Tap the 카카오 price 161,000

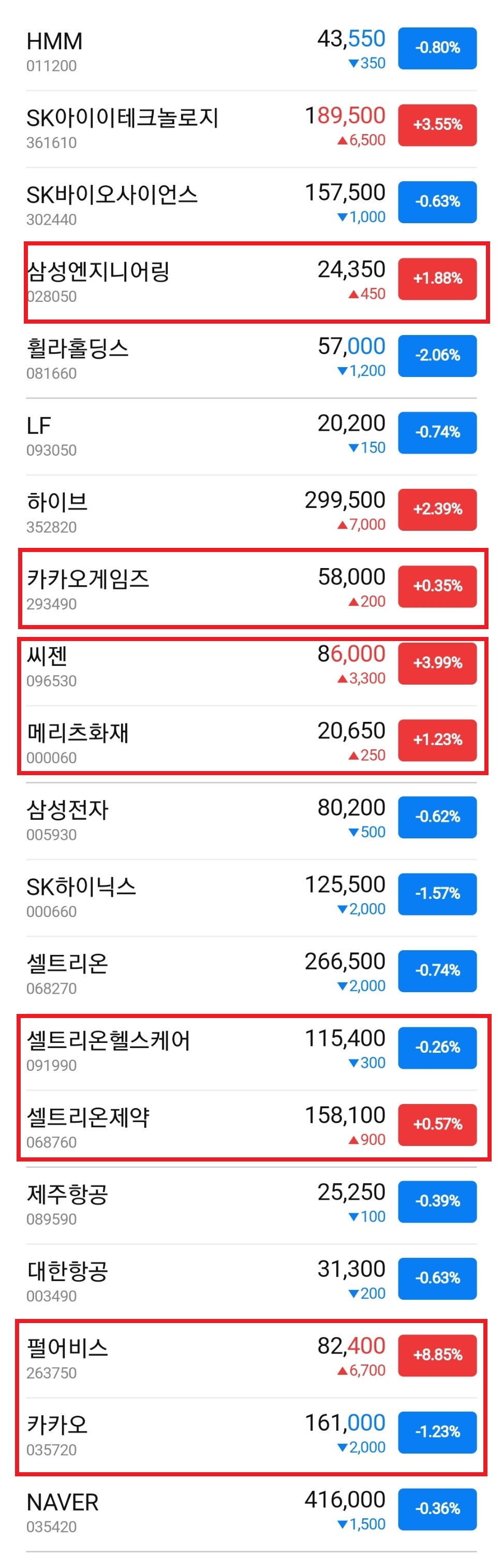coord(345,1422)
